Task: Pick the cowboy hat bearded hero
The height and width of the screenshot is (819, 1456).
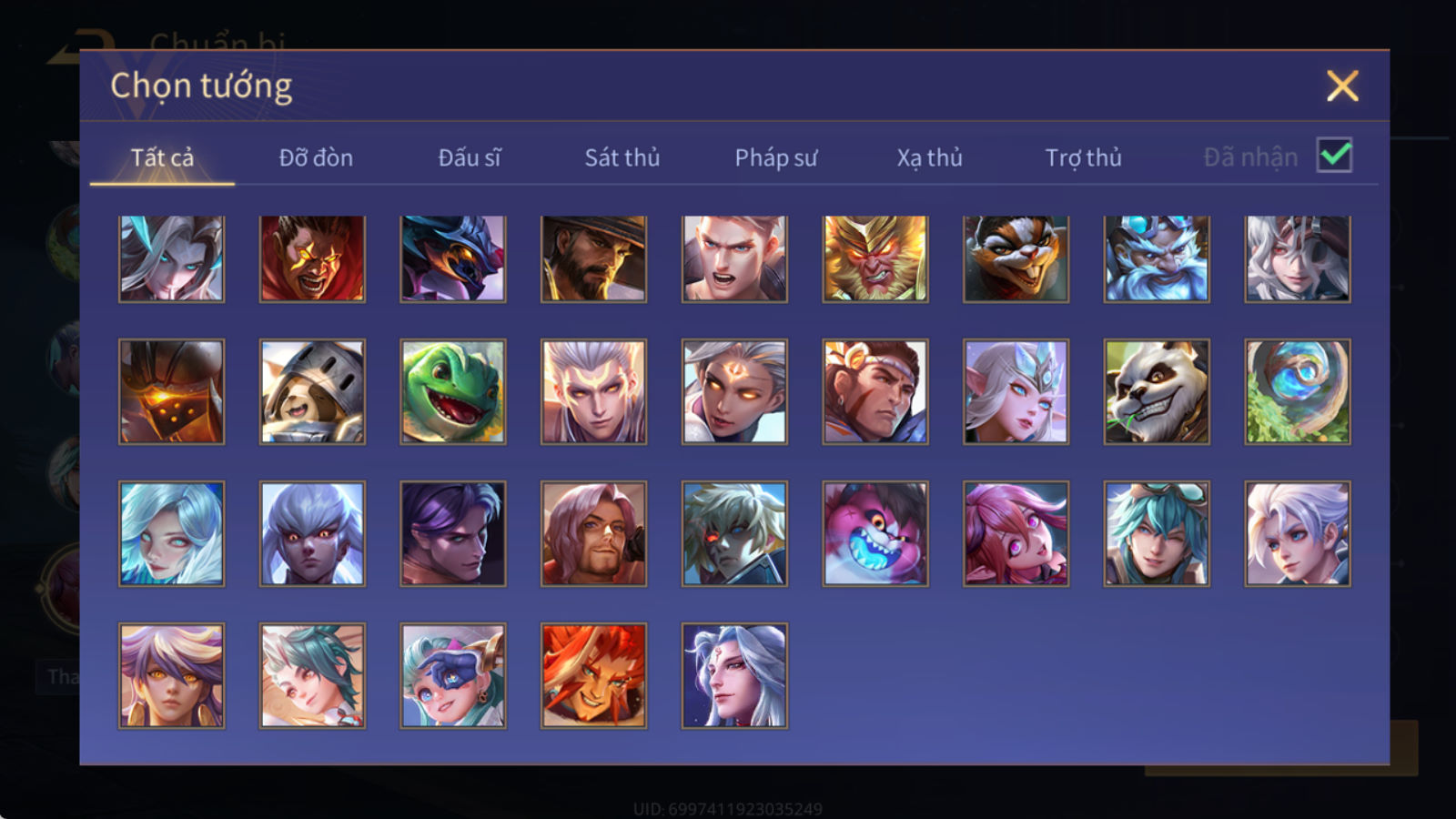Action: [x=593, y=258]
